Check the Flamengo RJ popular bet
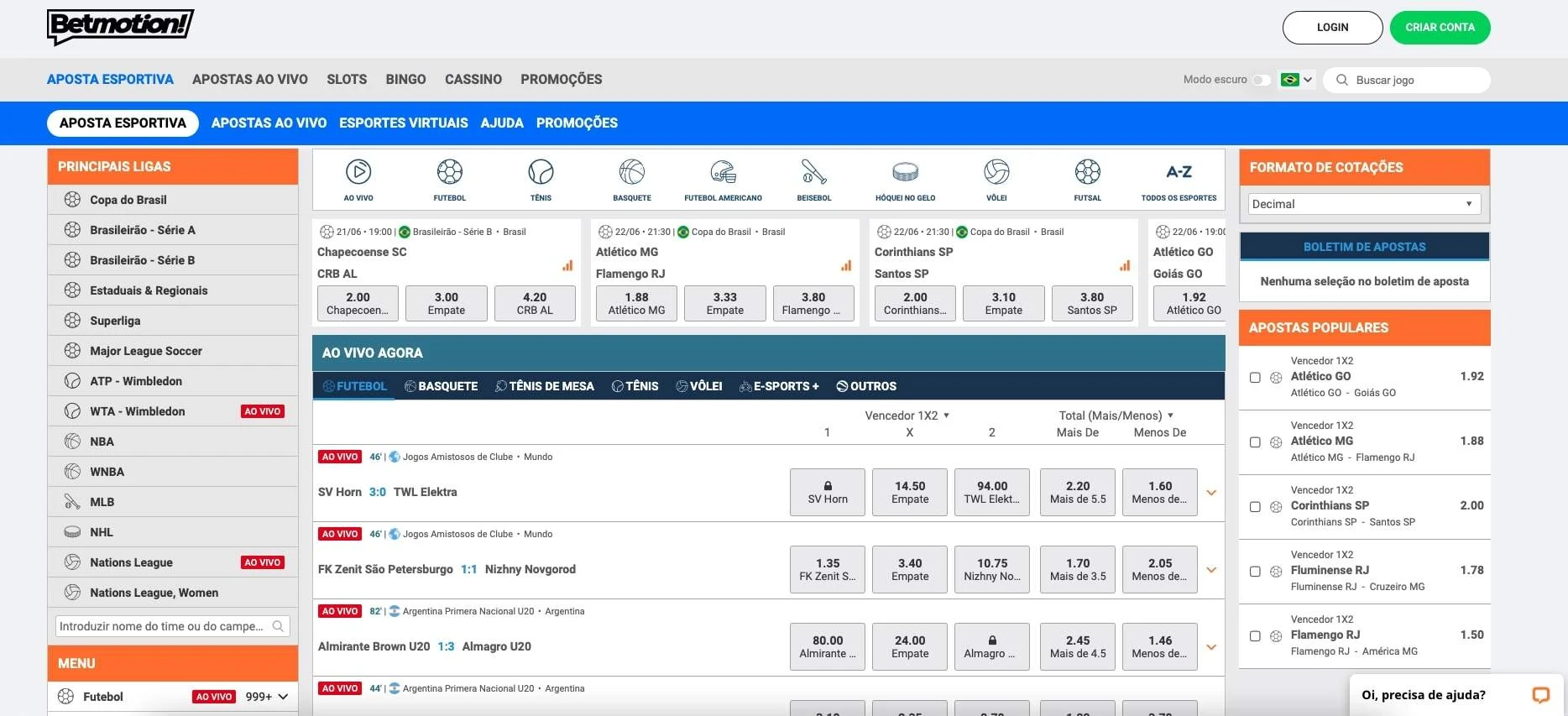The image size is (1568, 716). pos(1255,636)
